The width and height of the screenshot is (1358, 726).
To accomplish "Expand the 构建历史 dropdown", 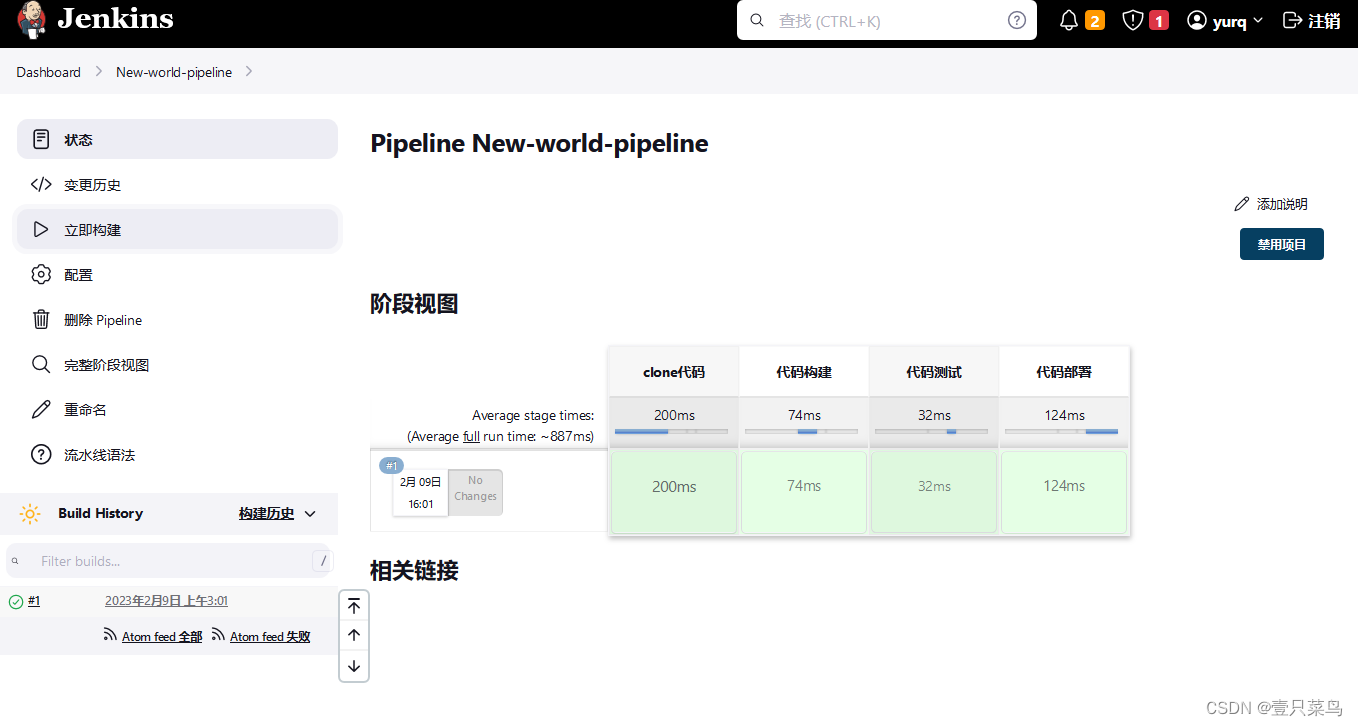I will click(x=277, y=513).
